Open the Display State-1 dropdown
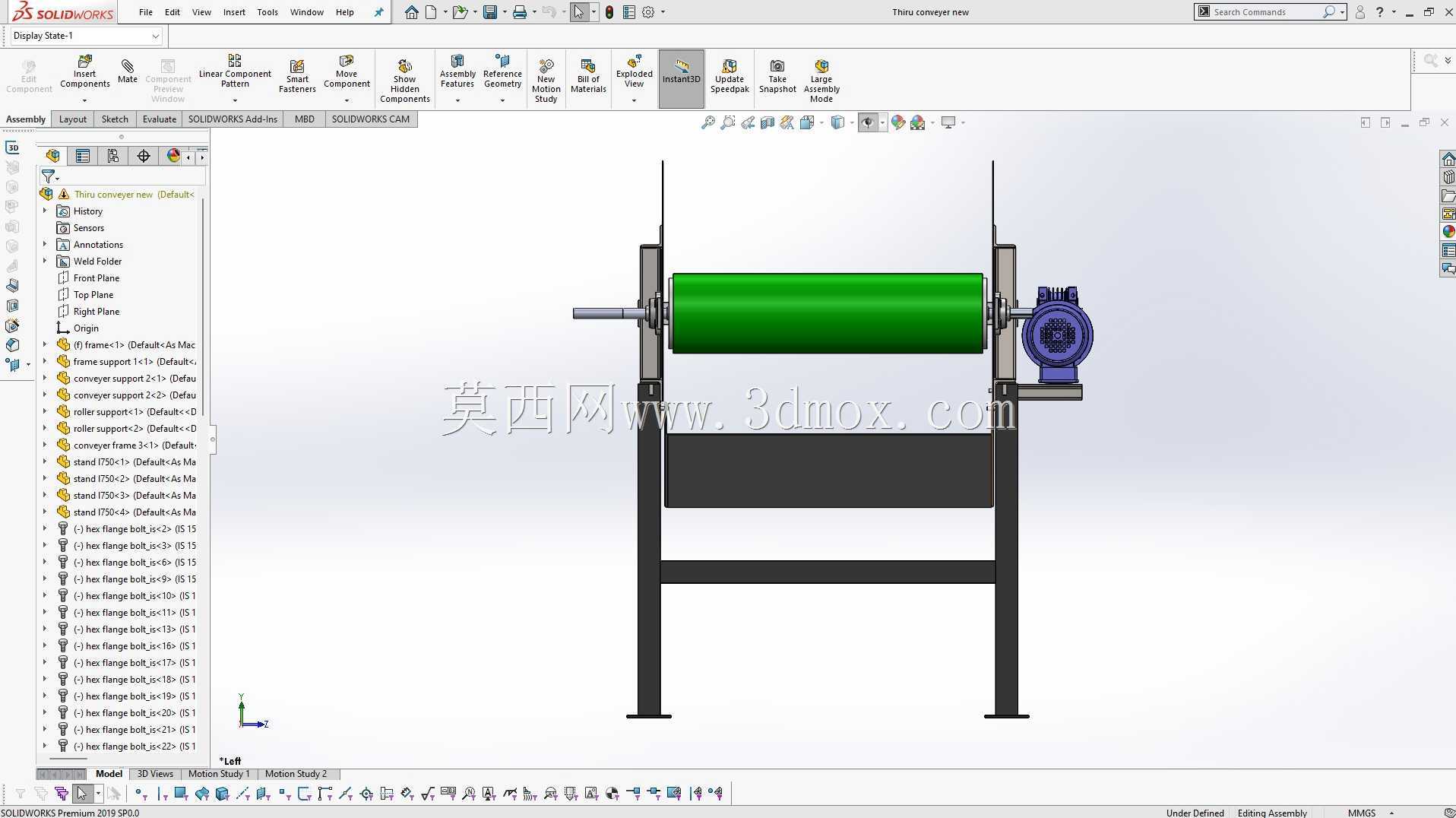 point(155,36)
